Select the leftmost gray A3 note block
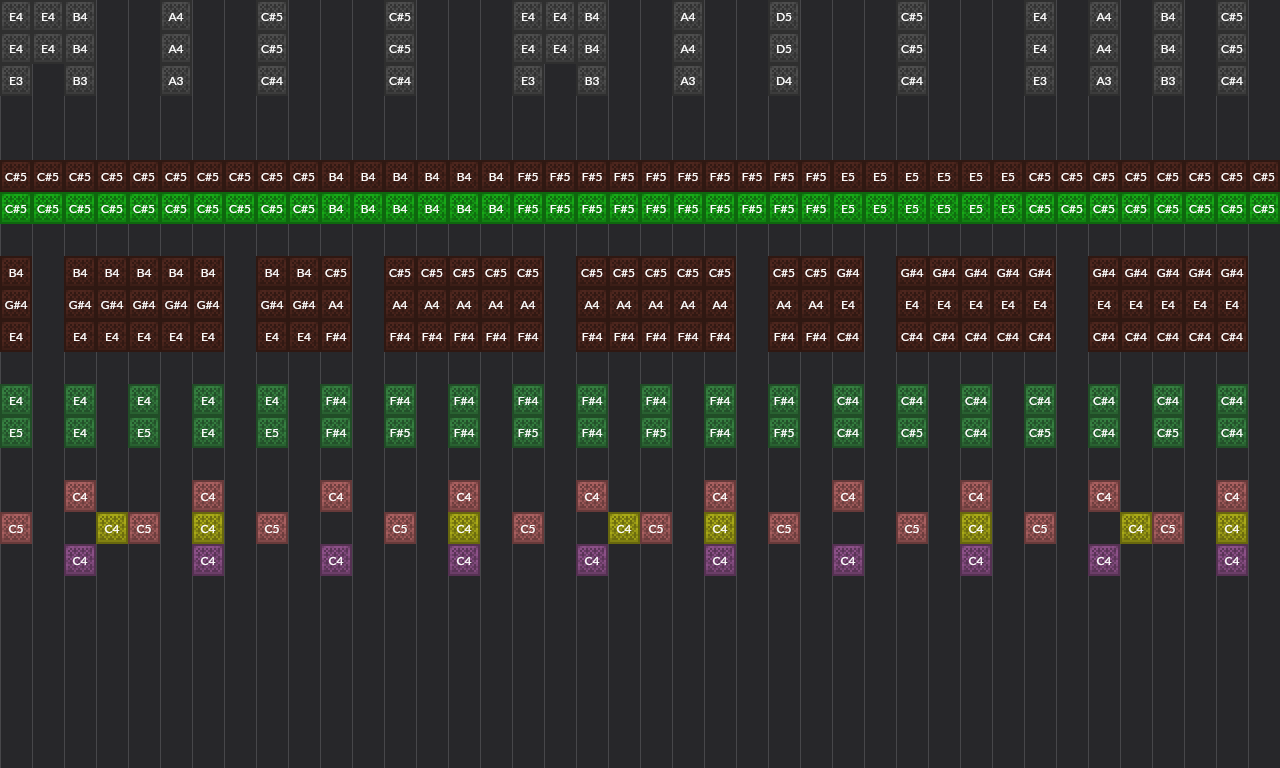Viewport: 1280px width, 768px height. 176,81
